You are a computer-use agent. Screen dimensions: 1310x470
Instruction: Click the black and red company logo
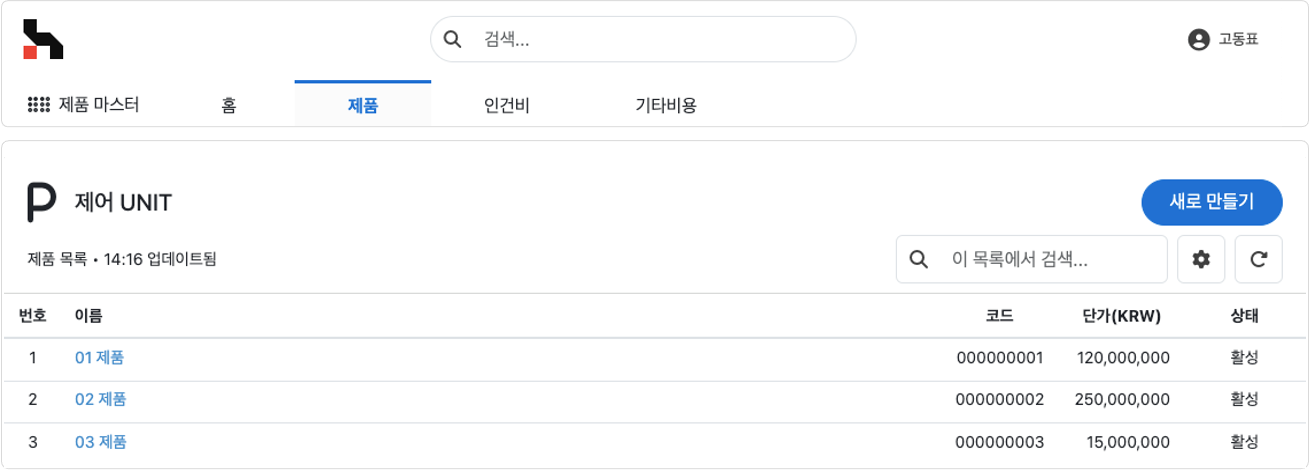pyautogui.click(x=43, y=39)
